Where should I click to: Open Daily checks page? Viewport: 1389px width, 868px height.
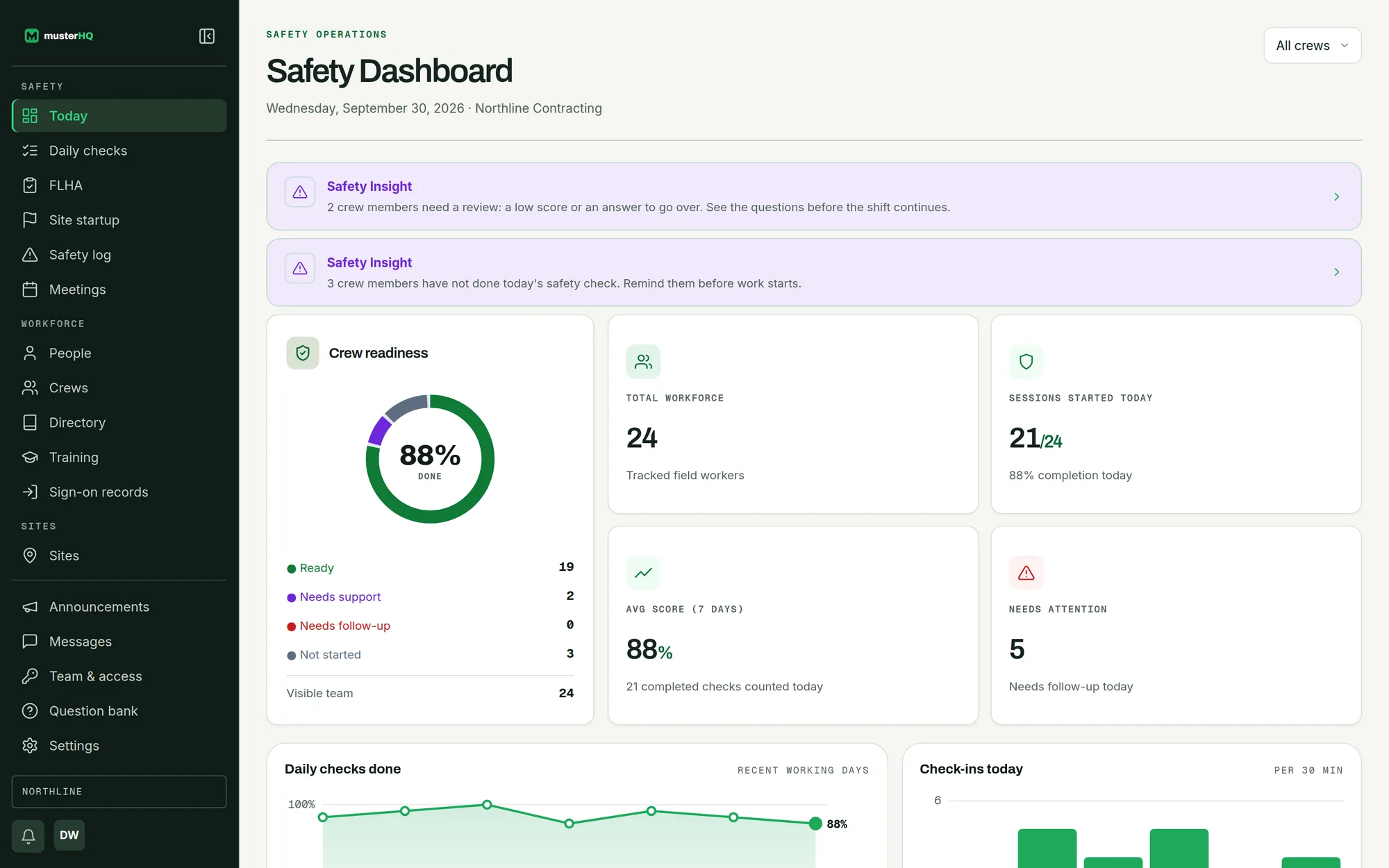point(119,151)
